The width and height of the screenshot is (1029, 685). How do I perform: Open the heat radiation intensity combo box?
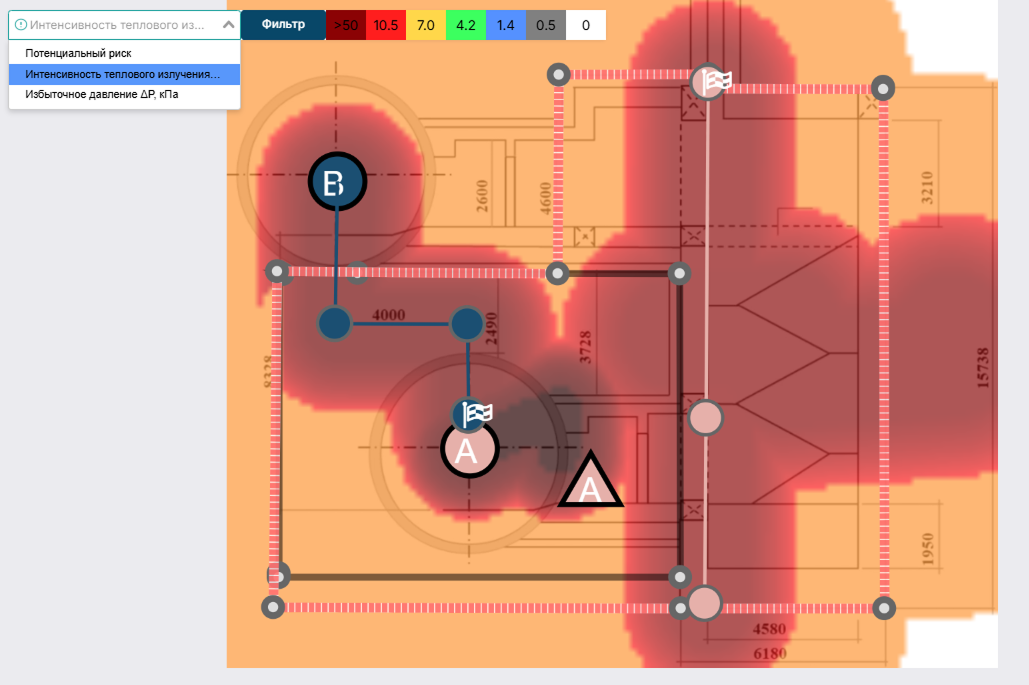(x=125, y=25)
